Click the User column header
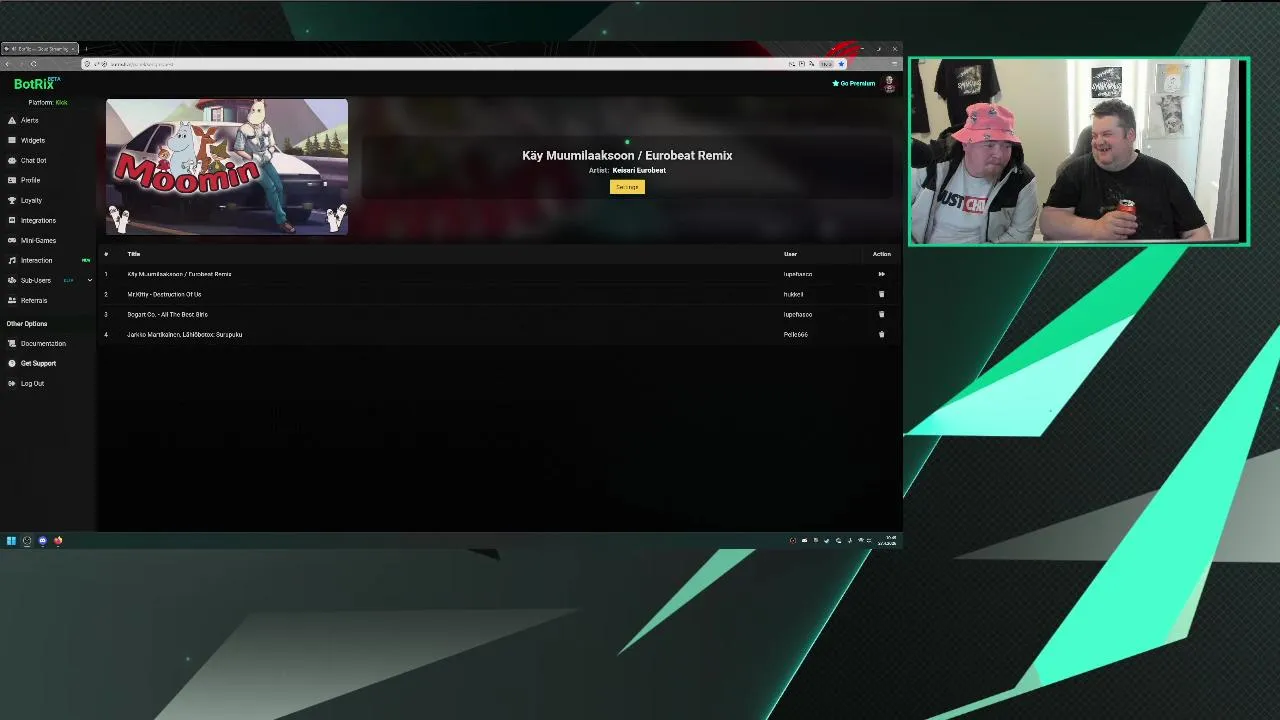 coord(790,254)
